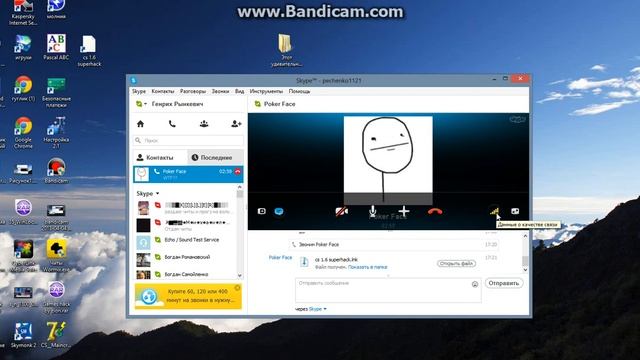Image resolution: width=640 pixels, height=360 pixels.
Task: Open the Bandicam desktop shortcut
Action: tap(56, 171)
